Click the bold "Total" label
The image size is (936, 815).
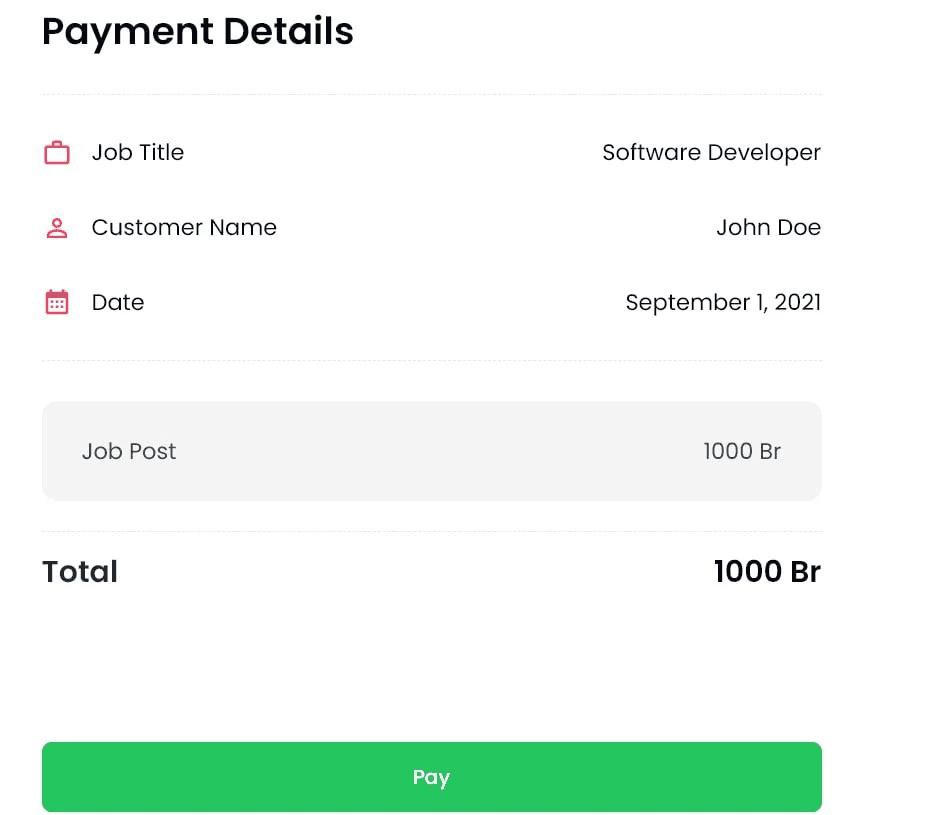point(80,571)
